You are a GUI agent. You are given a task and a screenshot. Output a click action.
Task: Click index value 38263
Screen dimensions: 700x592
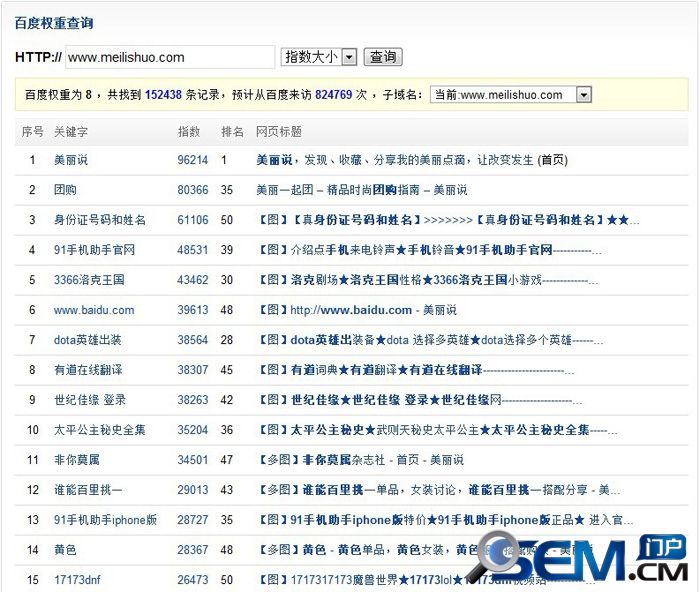point(193,400)
